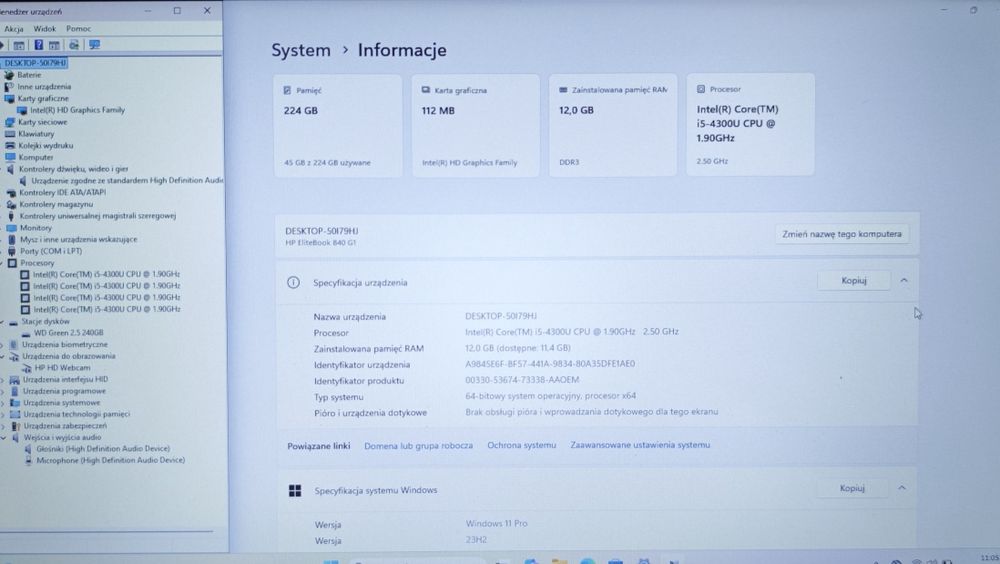Click the Klawiatury keyboard icon
This screenshot has width=1000, height=564.
point(10,134)
